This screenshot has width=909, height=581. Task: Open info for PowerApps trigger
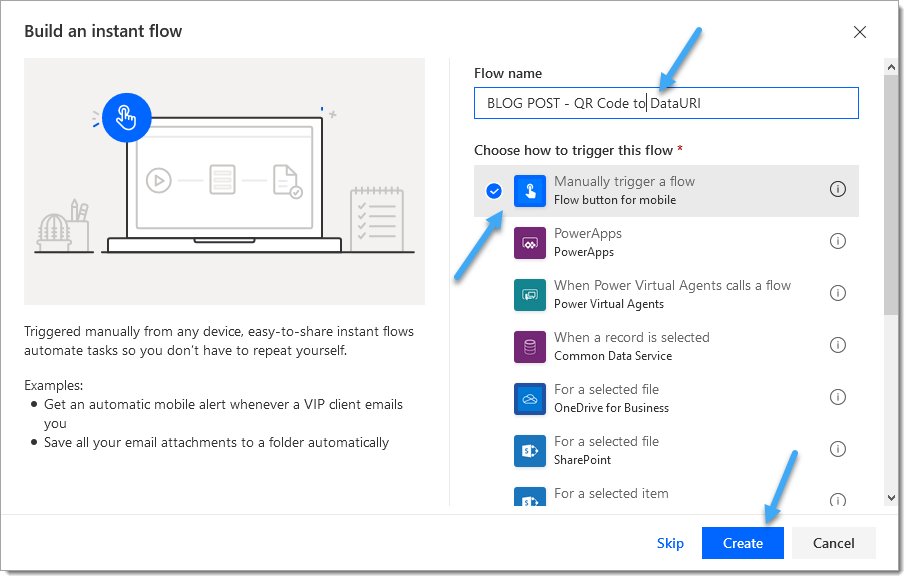tap(838, 241)
